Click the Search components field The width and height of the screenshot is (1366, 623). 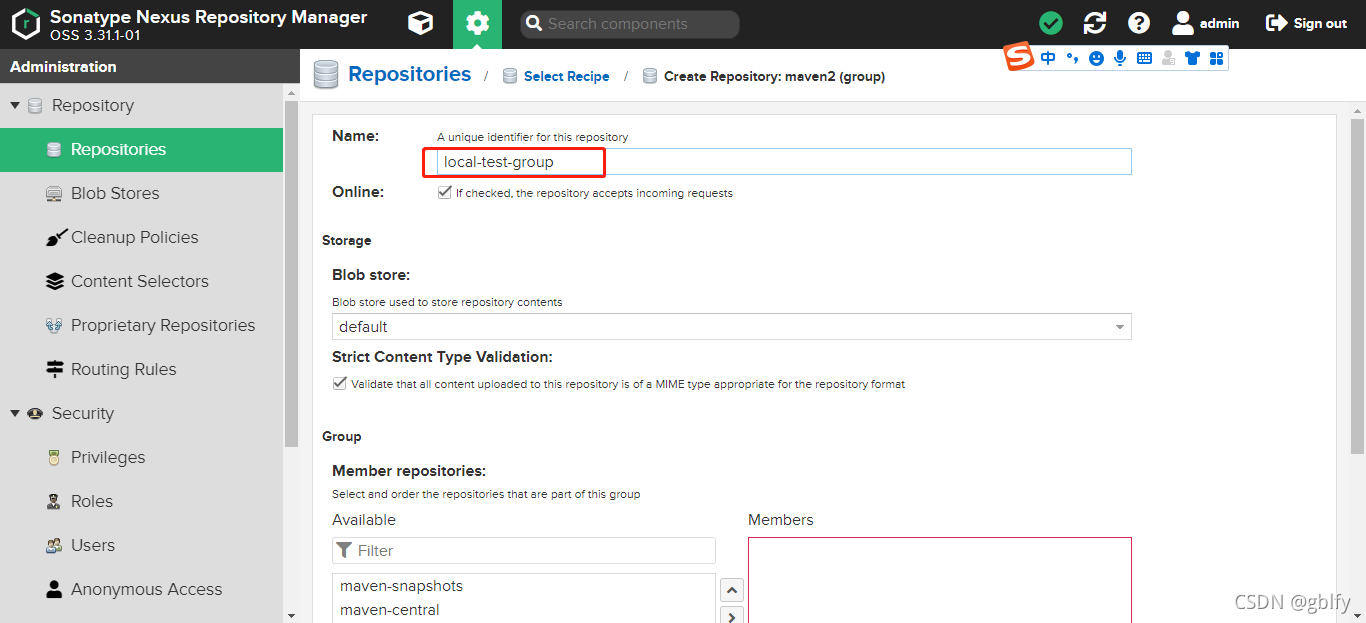(630, 24)
